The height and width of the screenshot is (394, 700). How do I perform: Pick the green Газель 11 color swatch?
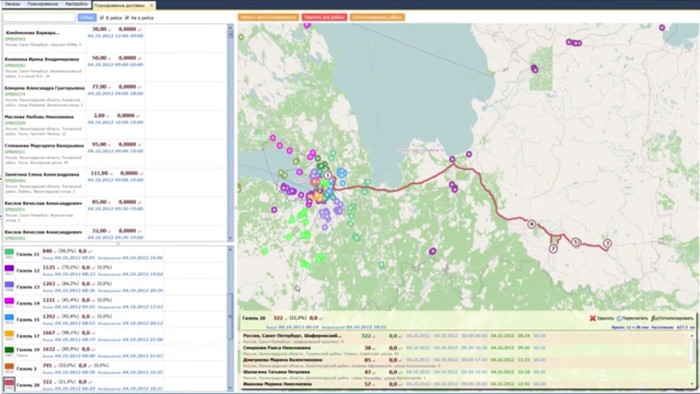coord(9,253)
